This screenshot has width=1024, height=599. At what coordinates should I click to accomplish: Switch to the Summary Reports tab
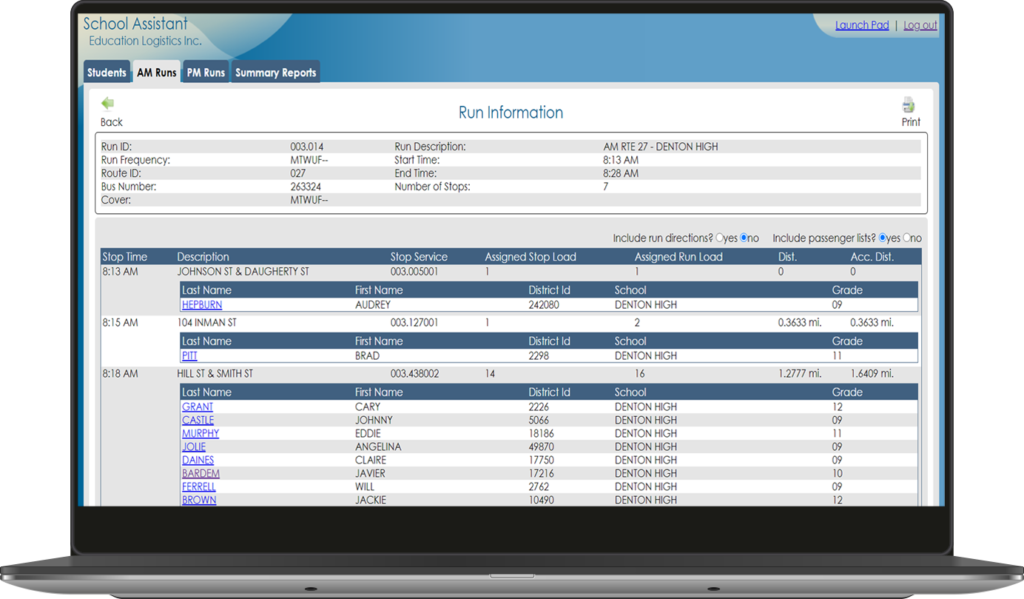coord(276,71)
